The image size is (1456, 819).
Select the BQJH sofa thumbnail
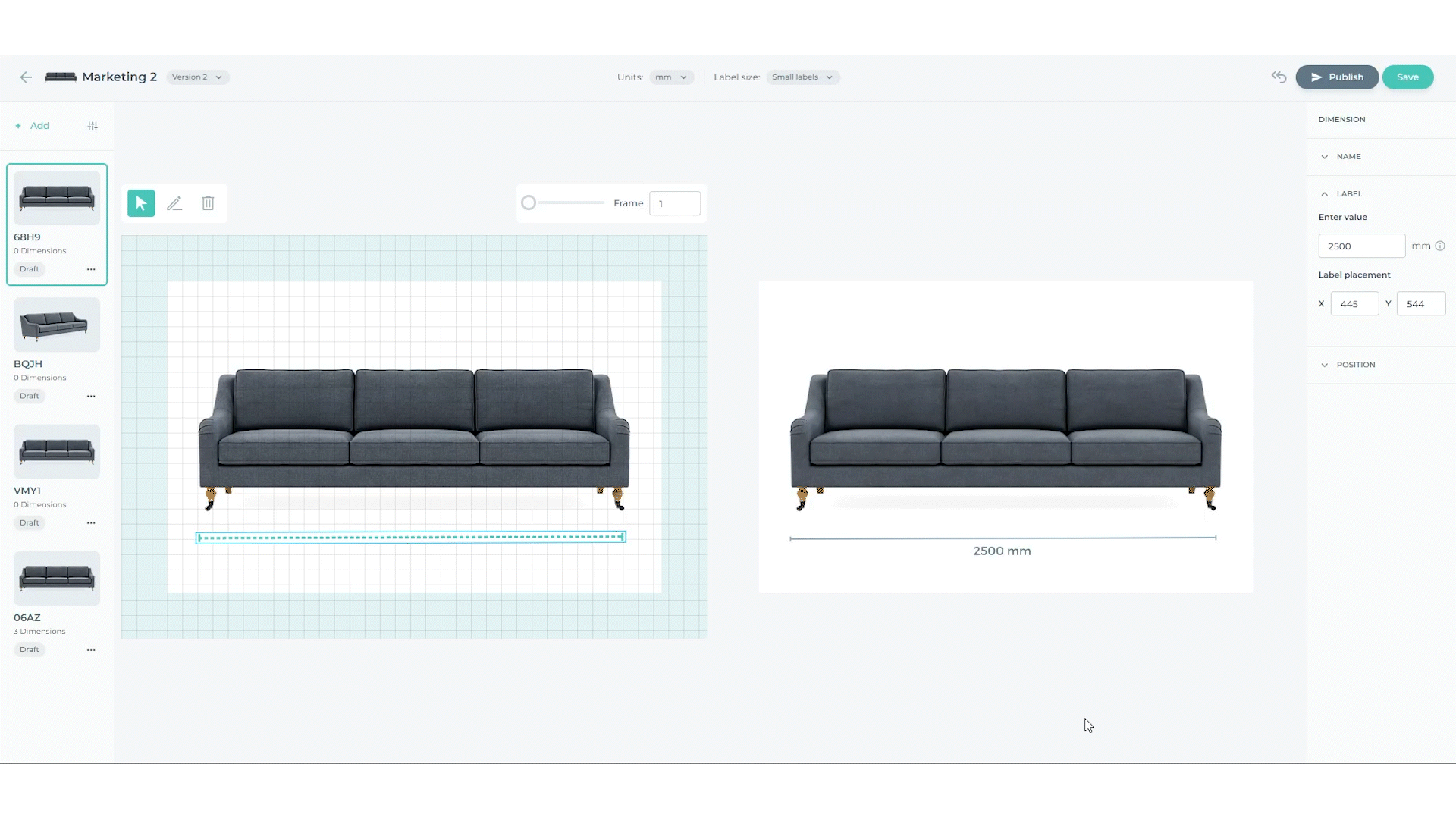click(57, 325)
